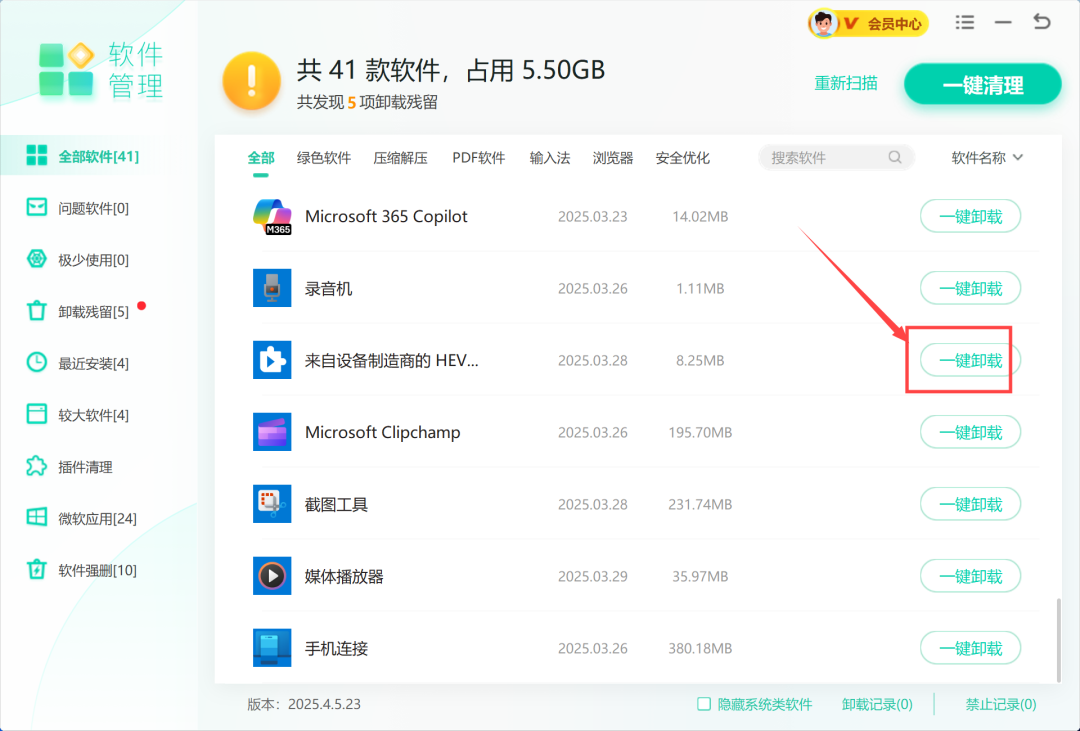1080x731 pixels.
Task: Uninstall 媒体播放器 with 一键卸载
Action: click(970, 576)
